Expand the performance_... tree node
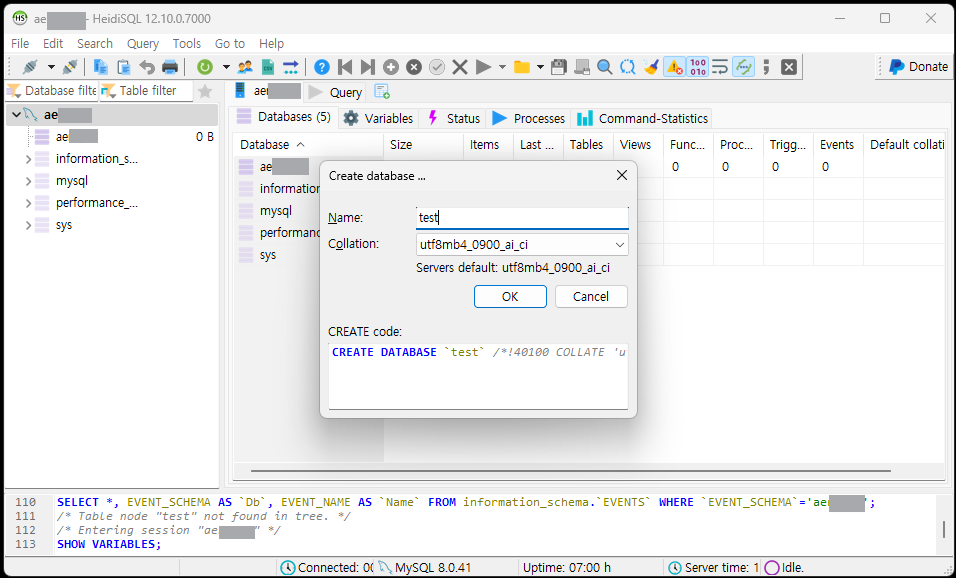The image size is (956, 578). point(28,203)
